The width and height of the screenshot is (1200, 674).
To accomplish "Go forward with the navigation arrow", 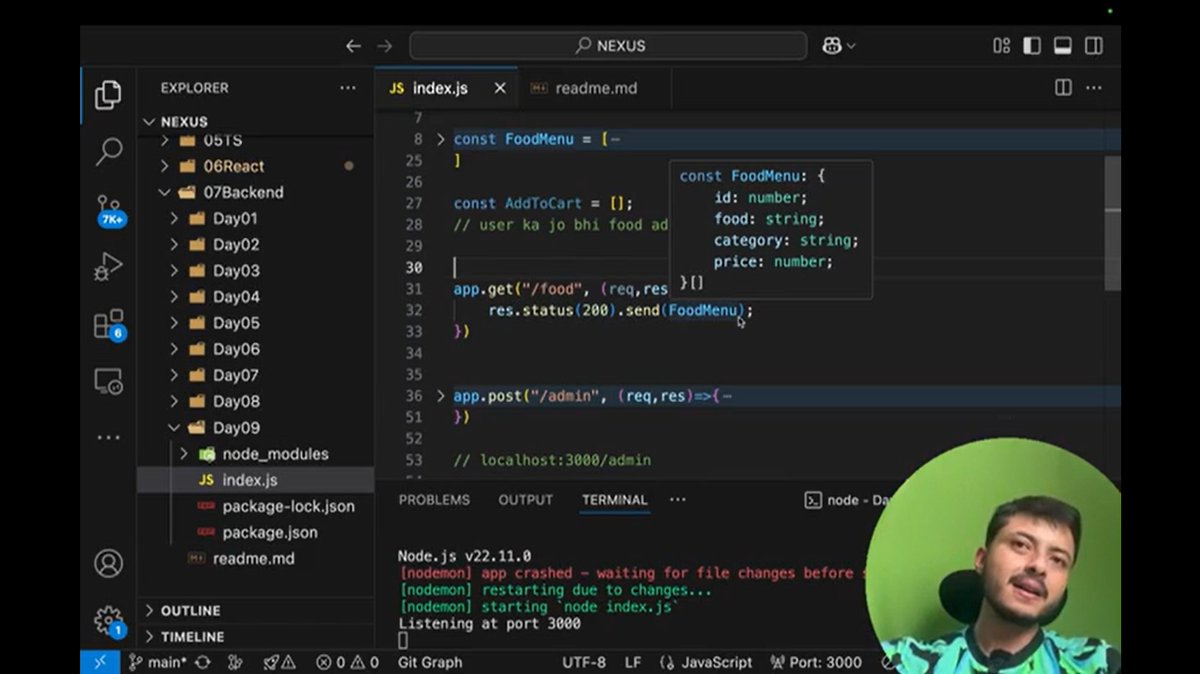I will [385, 46].
